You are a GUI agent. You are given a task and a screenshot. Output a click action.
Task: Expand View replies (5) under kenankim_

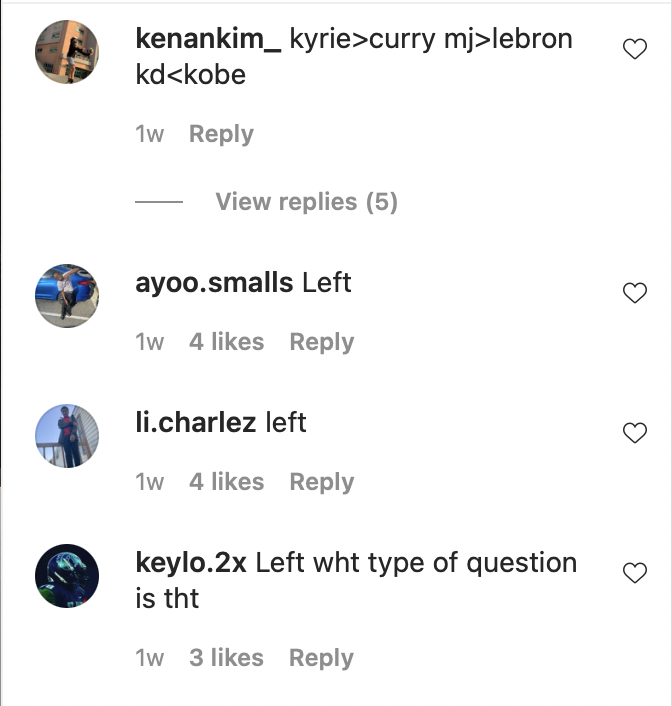pos(306,202)
